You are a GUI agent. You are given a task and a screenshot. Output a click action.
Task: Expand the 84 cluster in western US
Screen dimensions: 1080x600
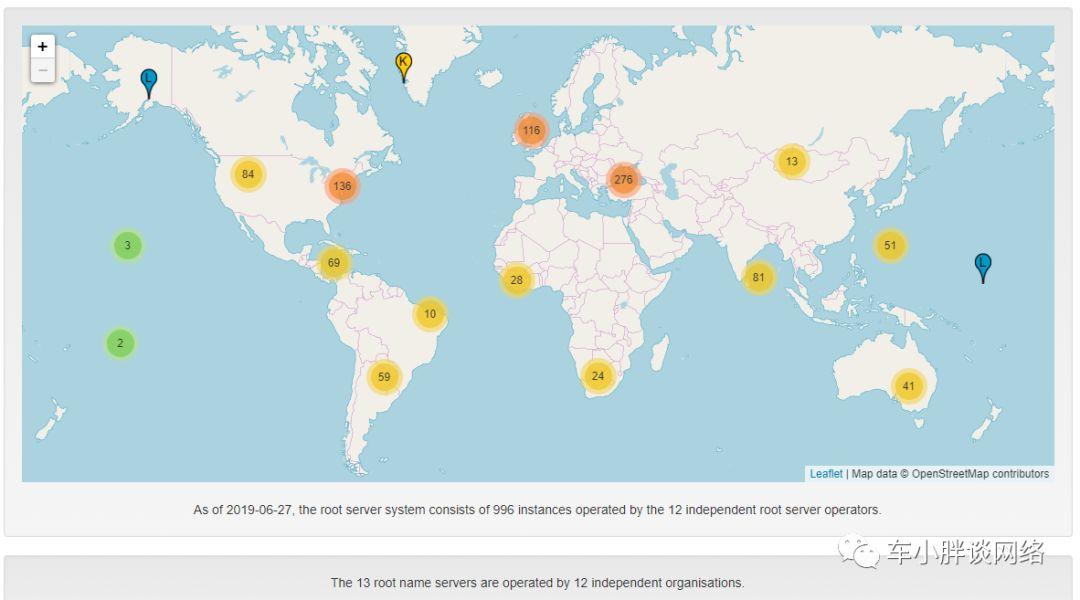click(x=248, y=174)
